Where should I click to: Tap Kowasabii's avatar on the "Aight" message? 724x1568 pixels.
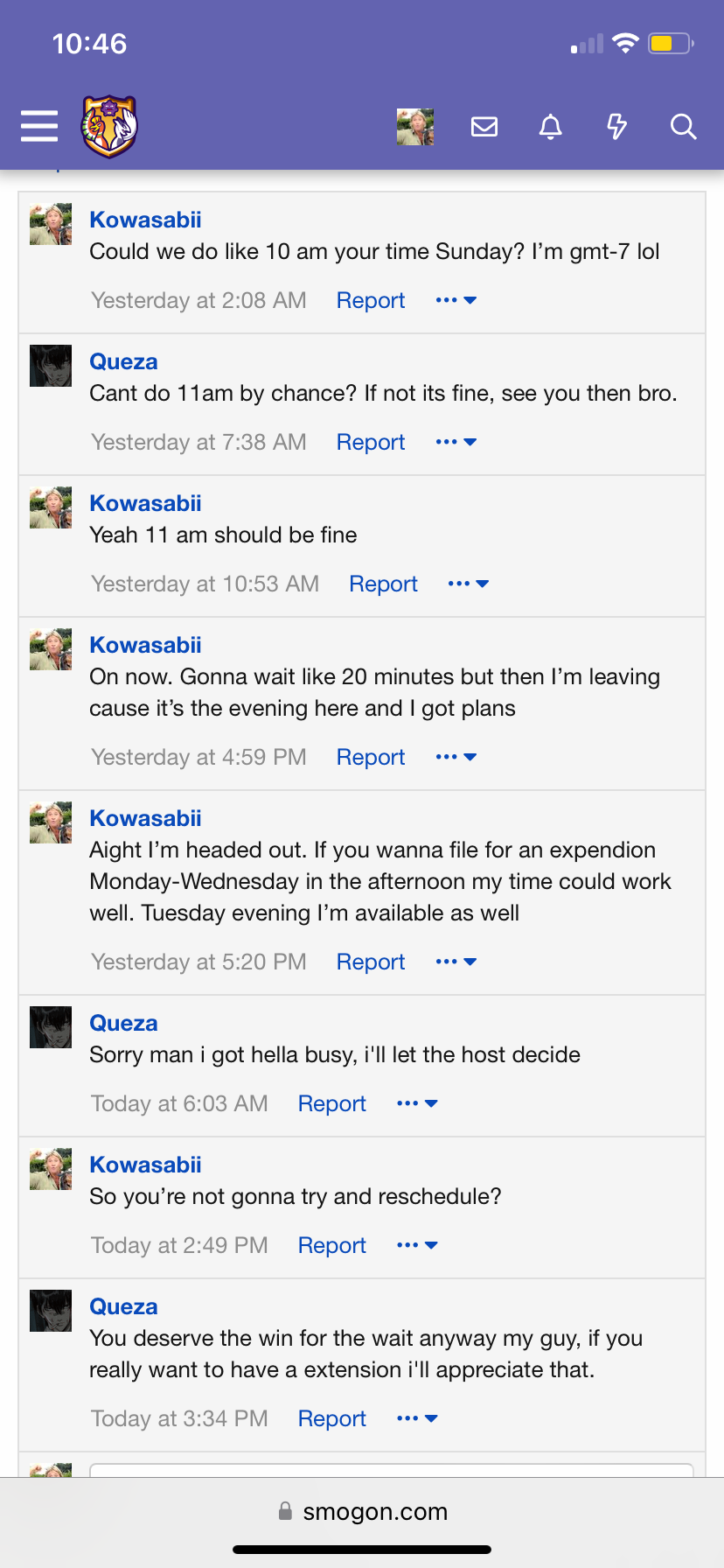(51, 822)
